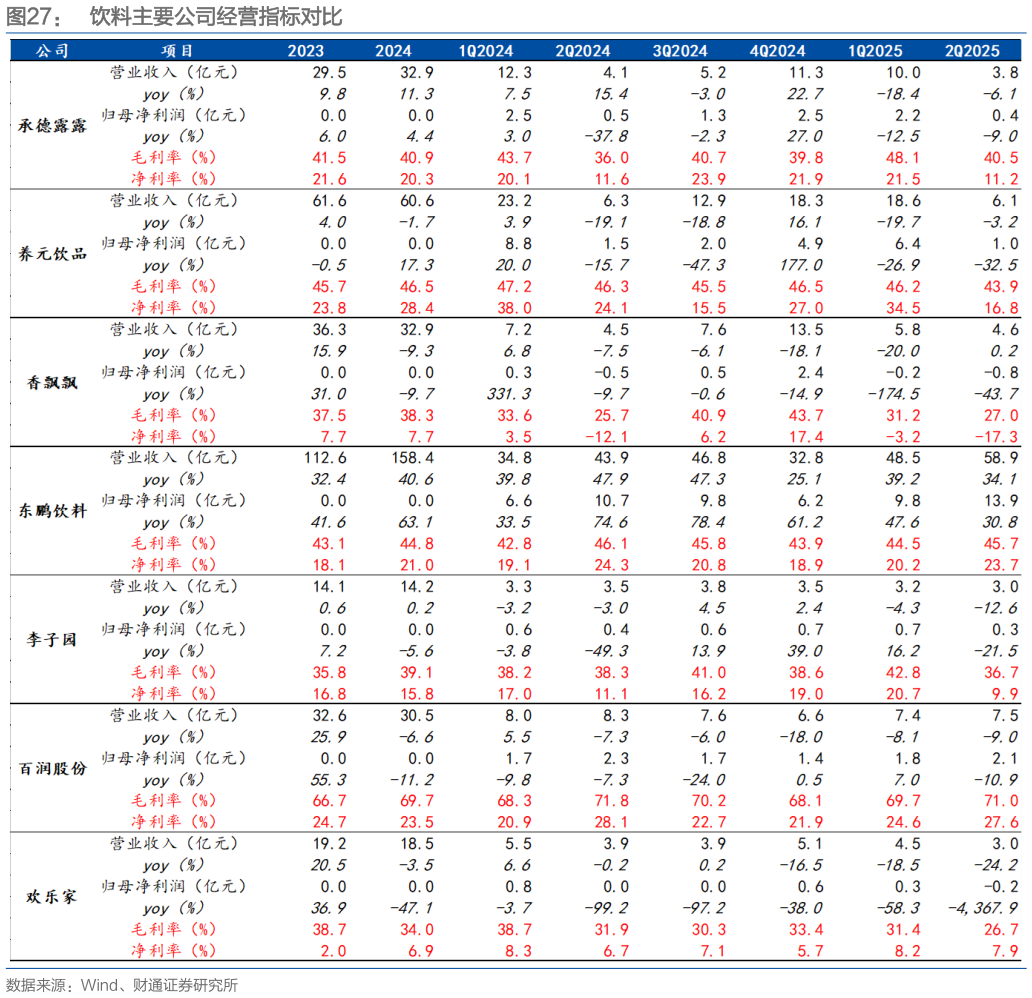The image size is (1032, 998).
Task: Click the 欢乐家 company name
Action: 53,896
